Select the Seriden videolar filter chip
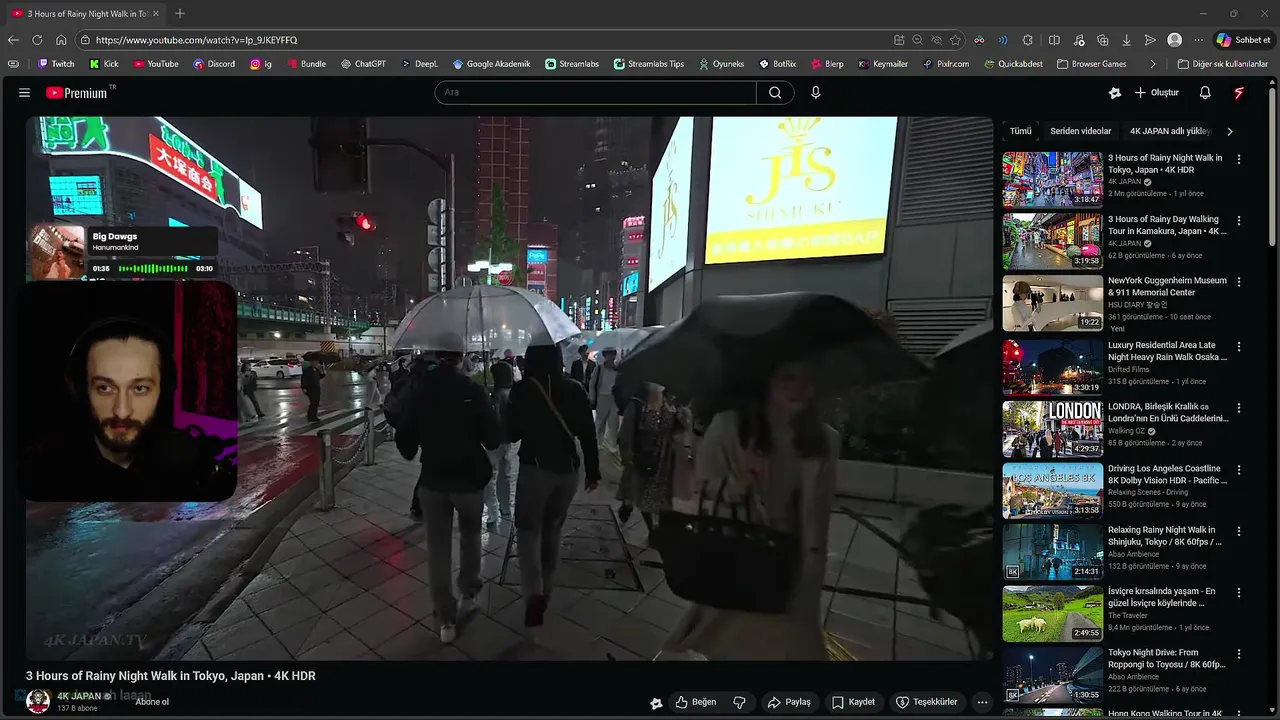Image resolution: width=1280 pixels, height=720 pixels. coord(1080,131)
